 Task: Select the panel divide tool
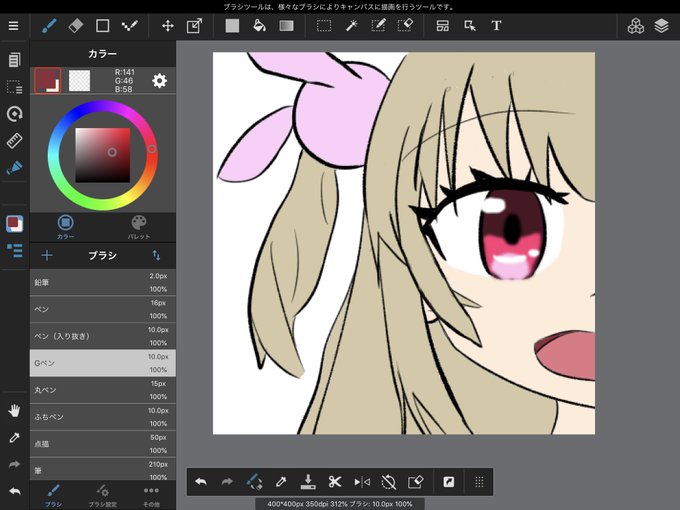(x=442, y=26)
